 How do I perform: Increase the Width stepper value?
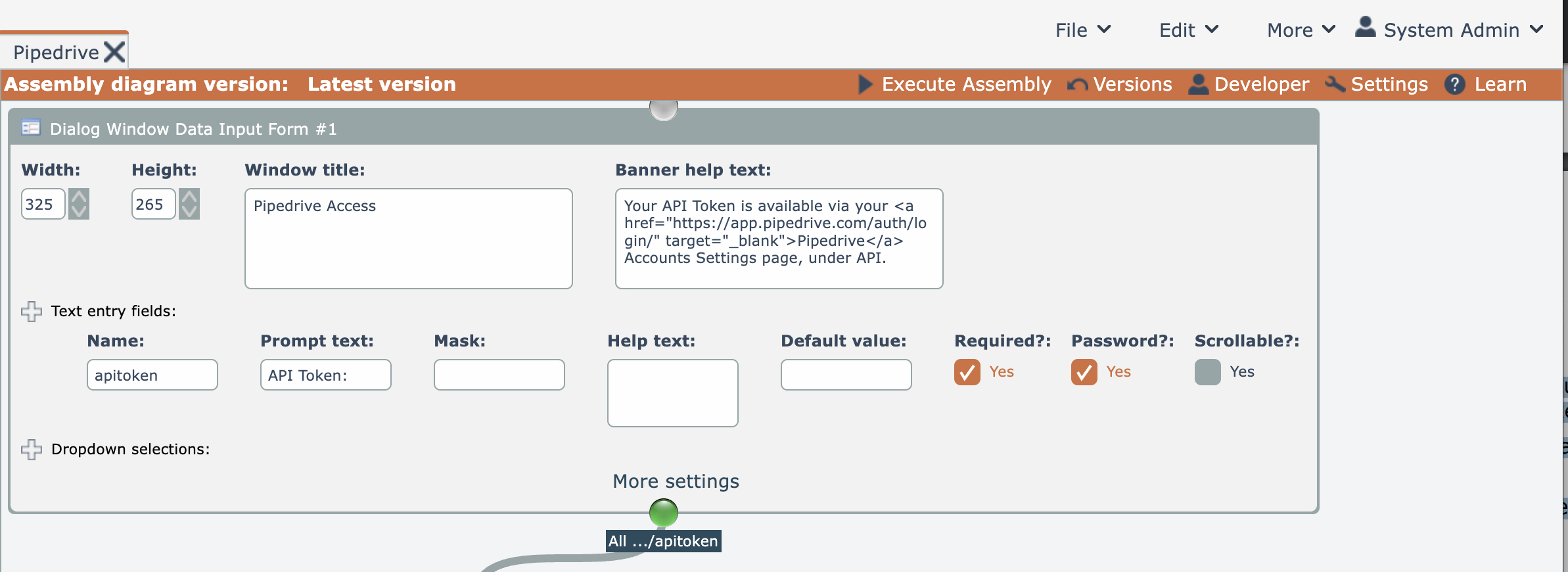79,197
